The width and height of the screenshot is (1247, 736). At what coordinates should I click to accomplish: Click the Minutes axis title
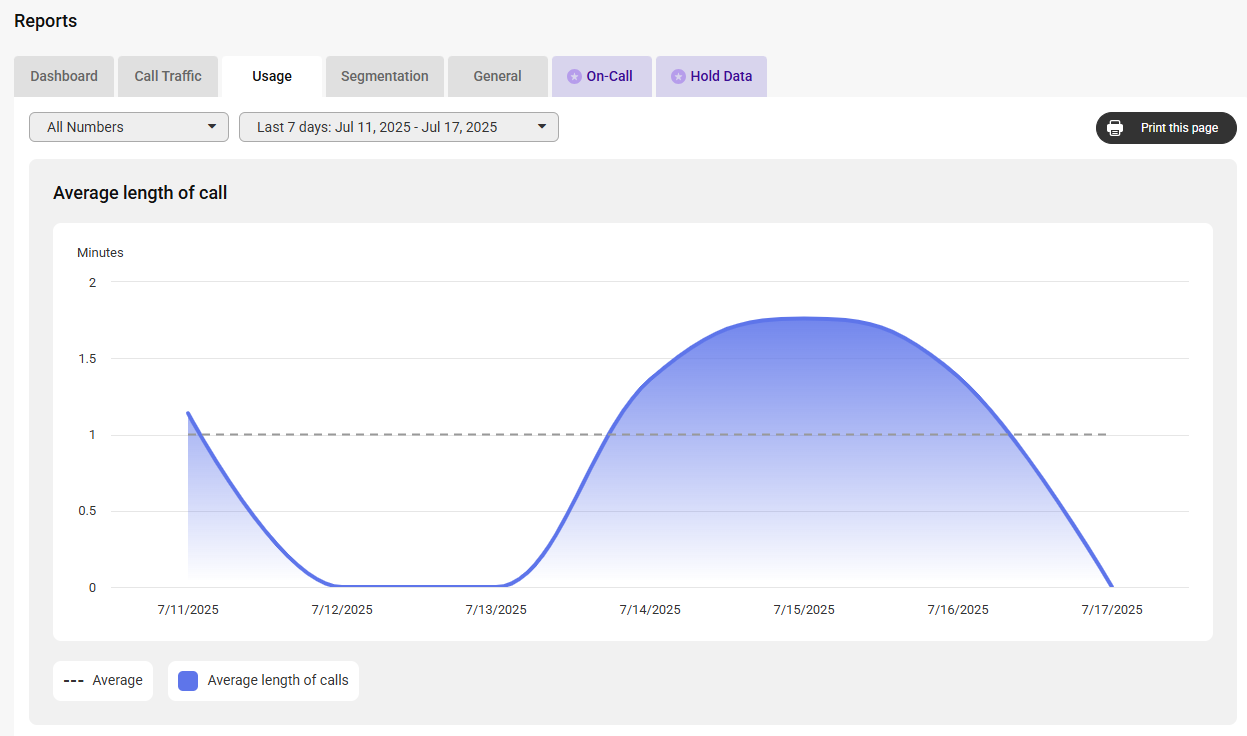tap(100, 253)
